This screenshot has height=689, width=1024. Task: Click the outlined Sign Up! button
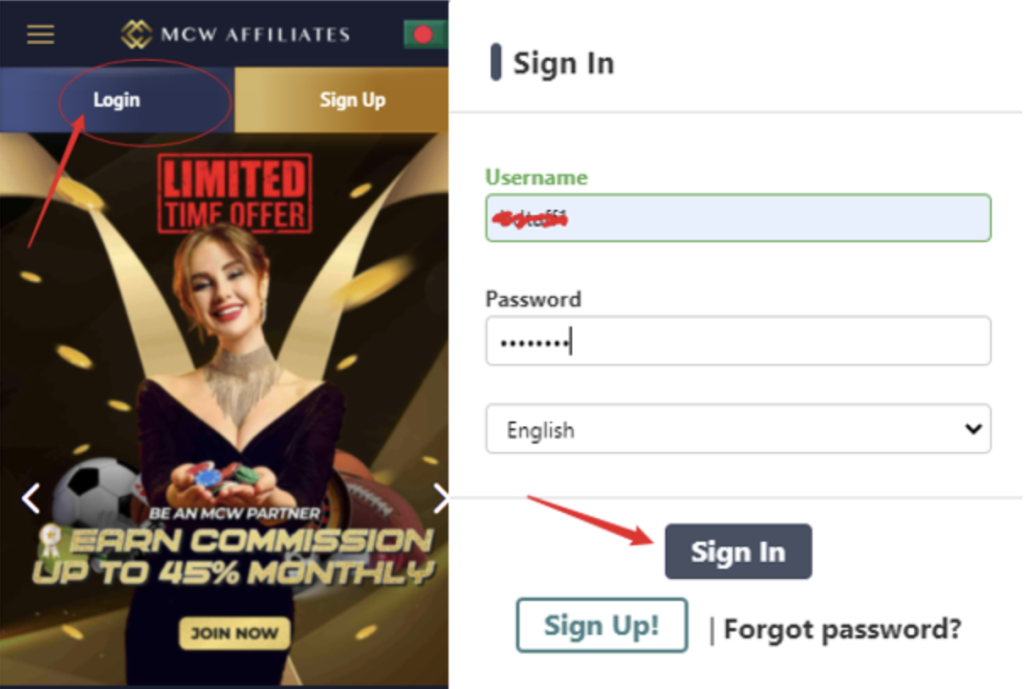(x=602, y=626)
